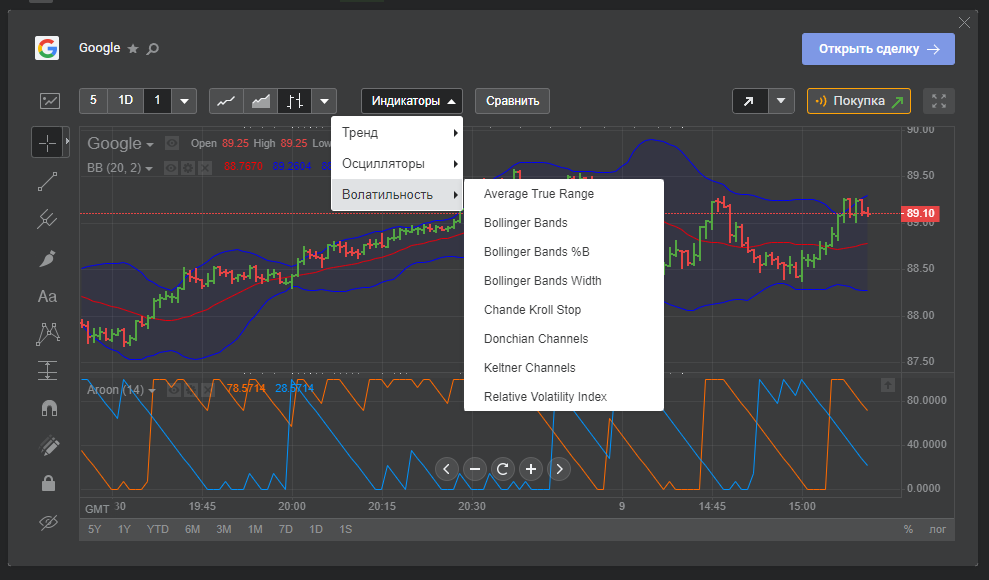Enter fullscreen chart mode

pos(938,101)
